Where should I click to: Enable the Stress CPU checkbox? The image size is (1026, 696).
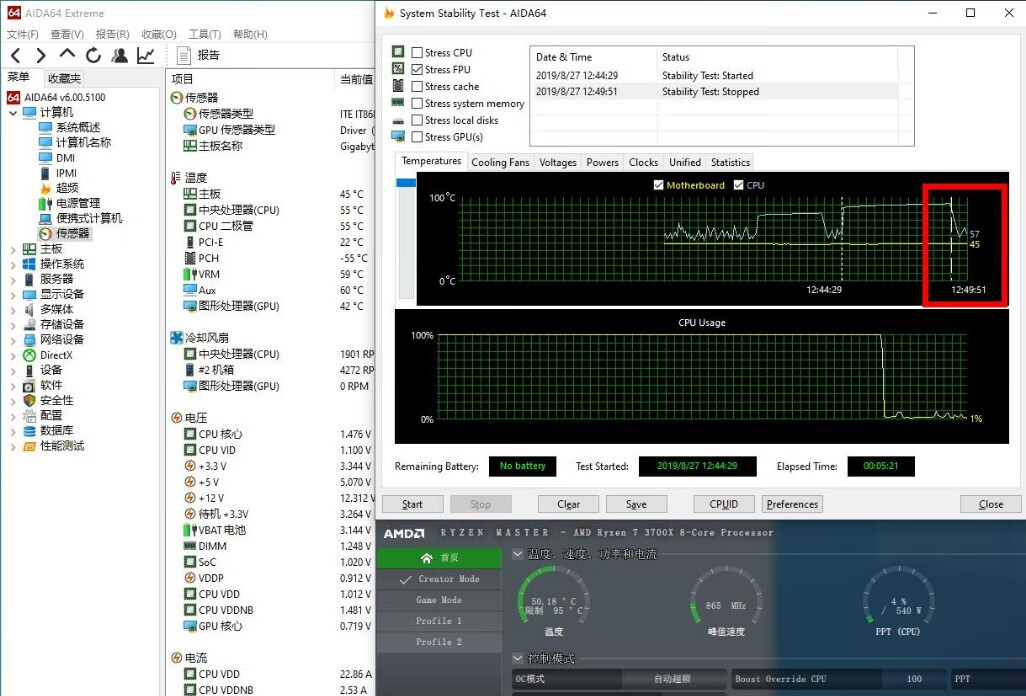coord(417,52)
